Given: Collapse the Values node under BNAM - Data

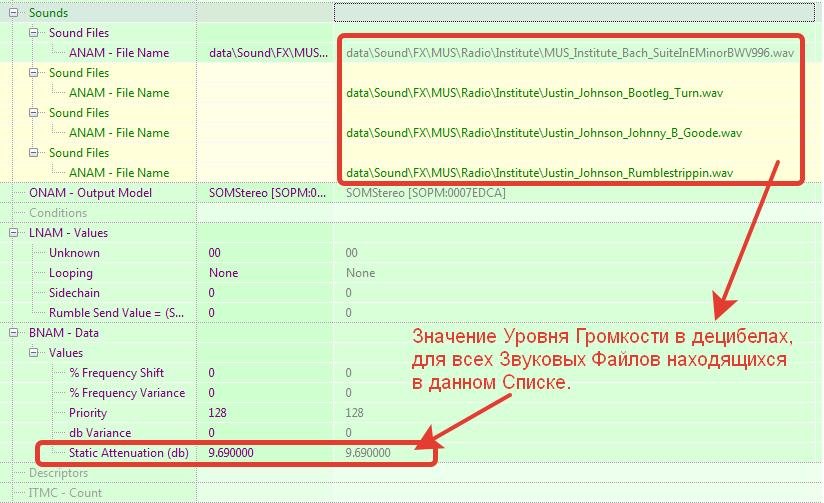Looking at the screenshot, I should coord(34,353).
